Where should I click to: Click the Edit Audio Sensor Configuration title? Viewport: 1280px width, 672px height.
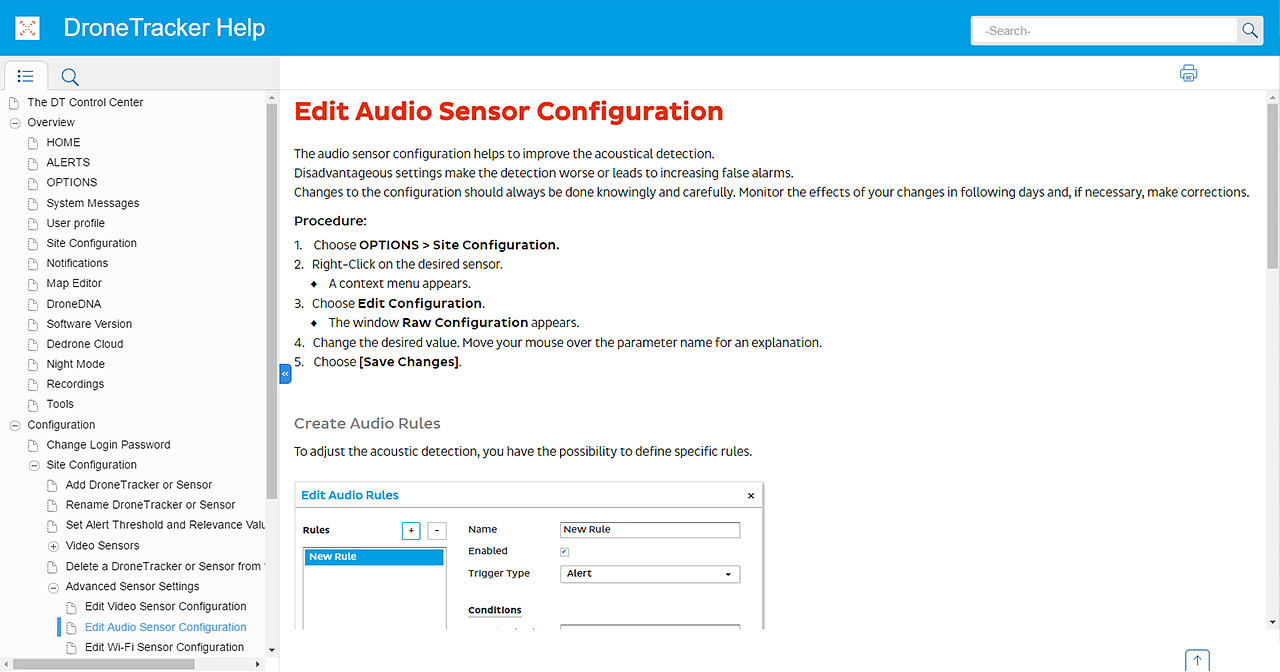[508, 111]
